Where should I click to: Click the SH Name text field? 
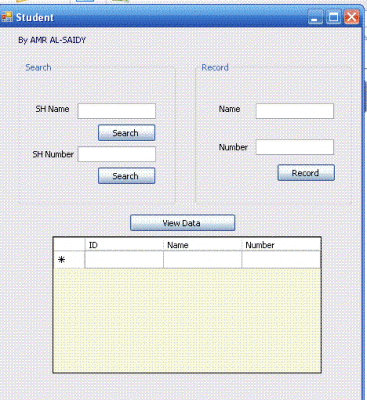point(117,111)
